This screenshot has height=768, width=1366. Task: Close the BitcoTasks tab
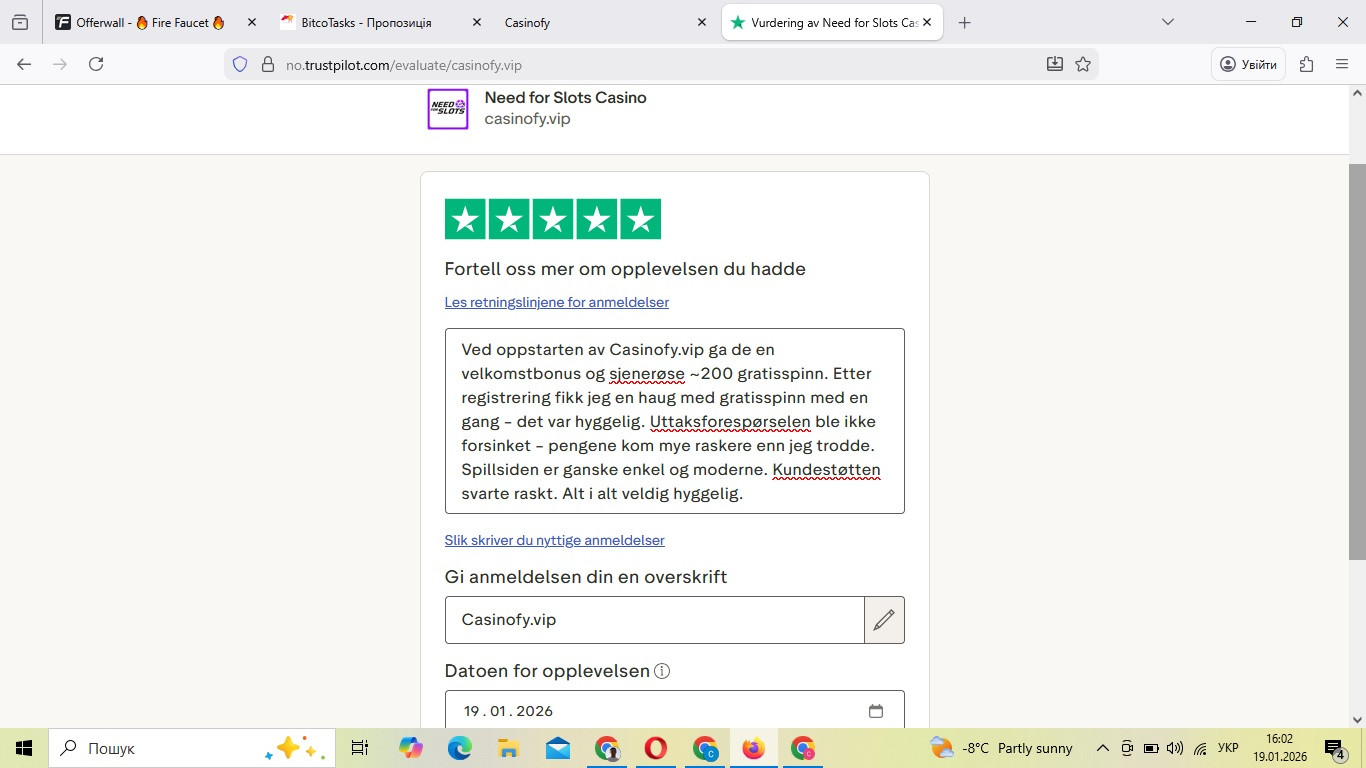coord(476,22)
